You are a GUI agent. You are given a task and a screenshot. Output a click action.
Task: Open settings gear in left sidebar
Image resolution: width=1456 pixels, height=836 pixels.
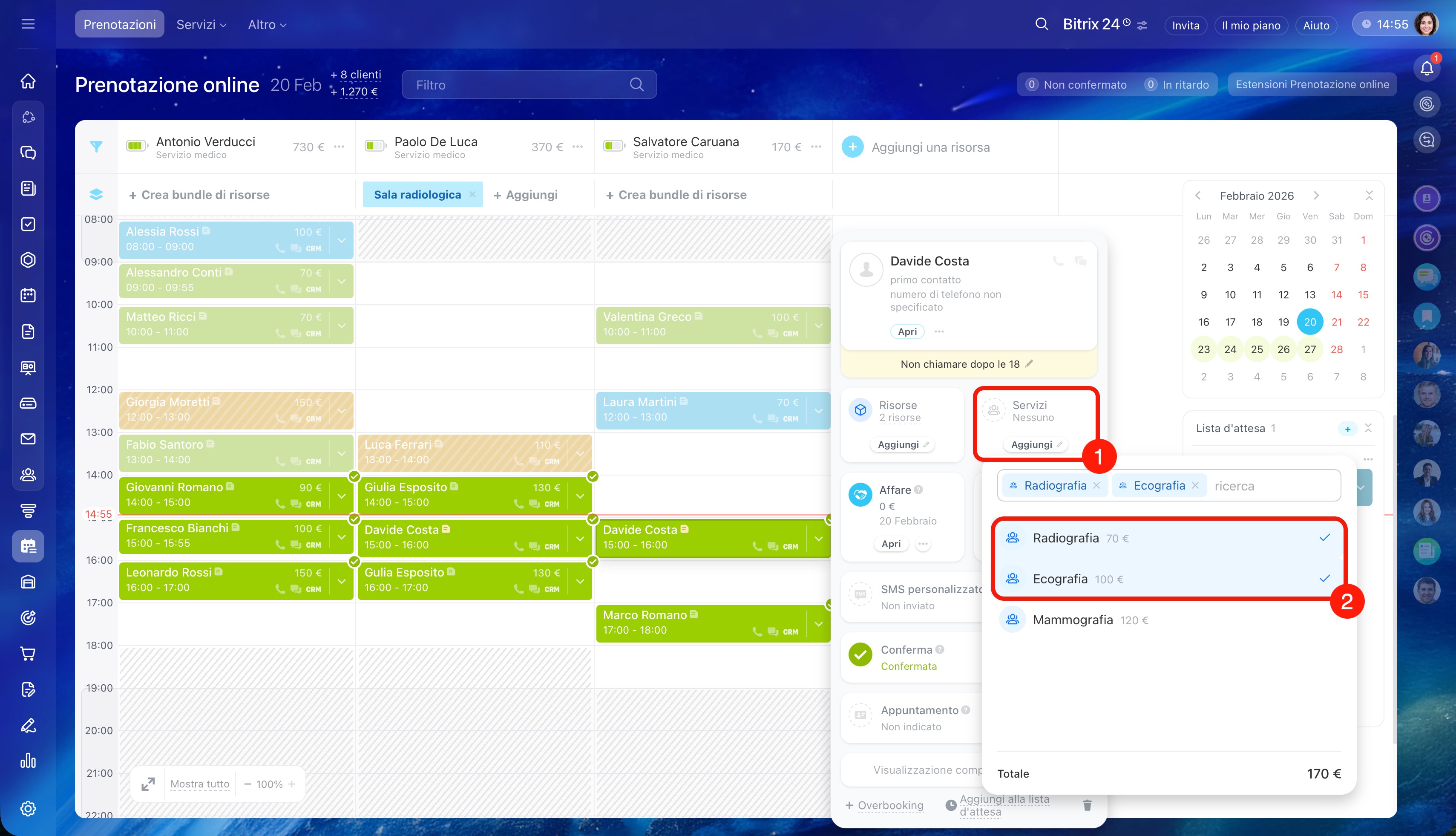pos(28,808)
